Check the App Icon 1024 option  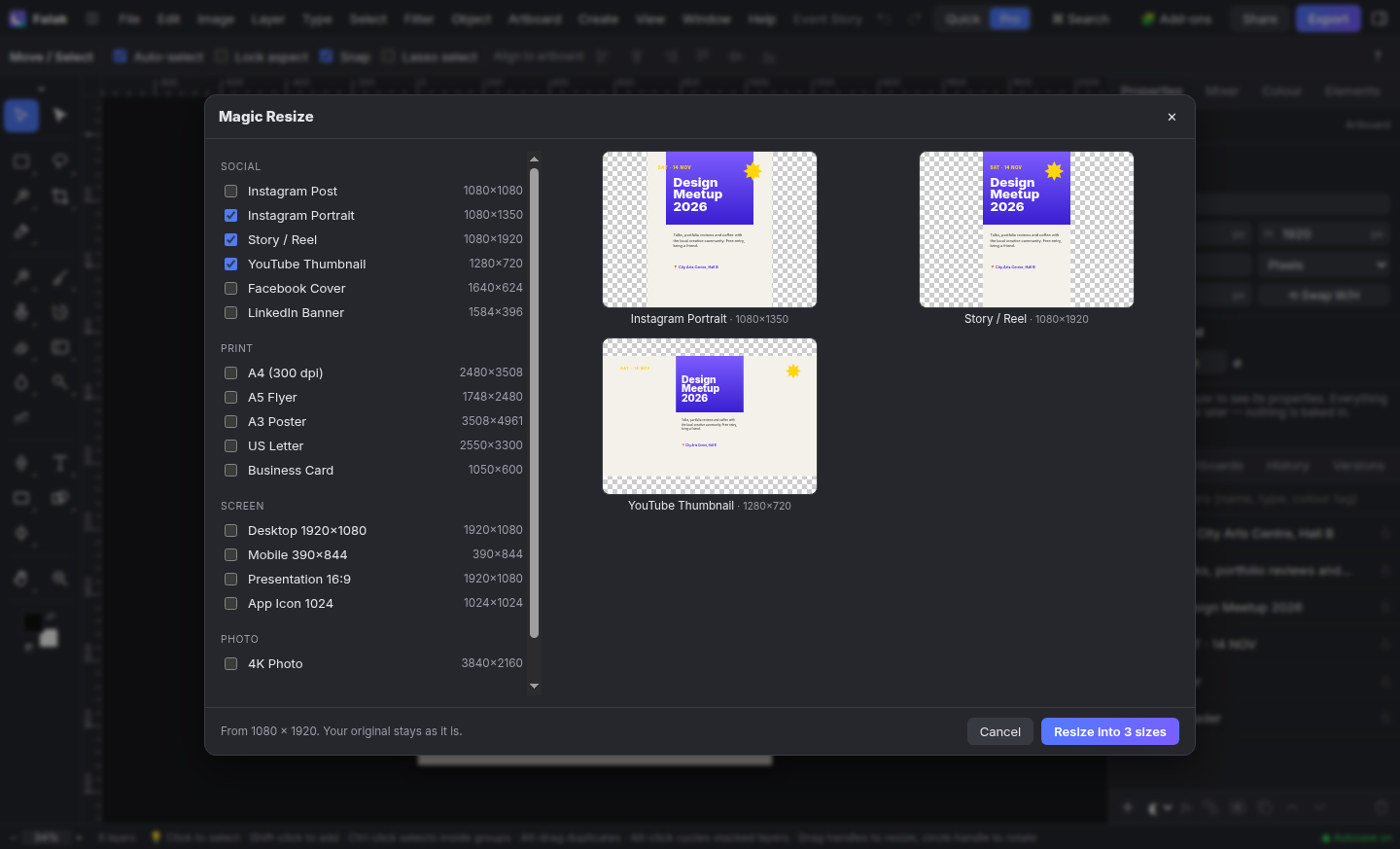click(230, 603)
